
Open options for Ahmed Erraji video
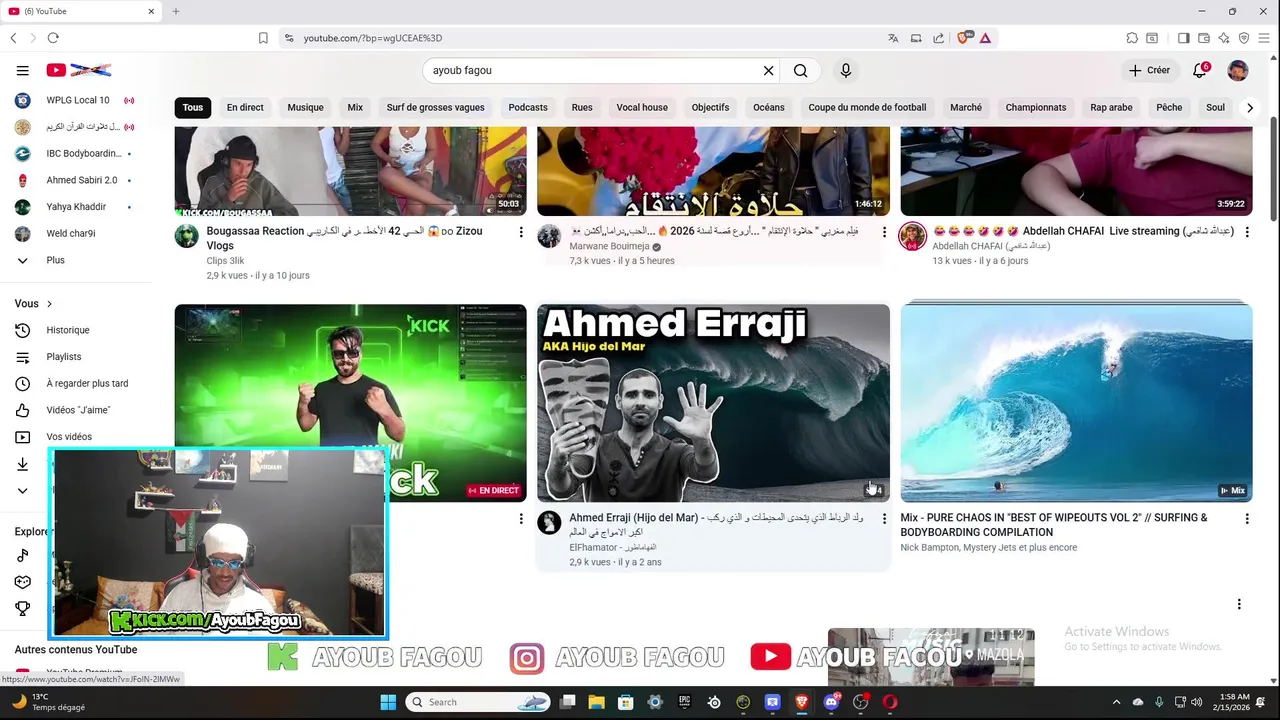(x=883, y=519)
